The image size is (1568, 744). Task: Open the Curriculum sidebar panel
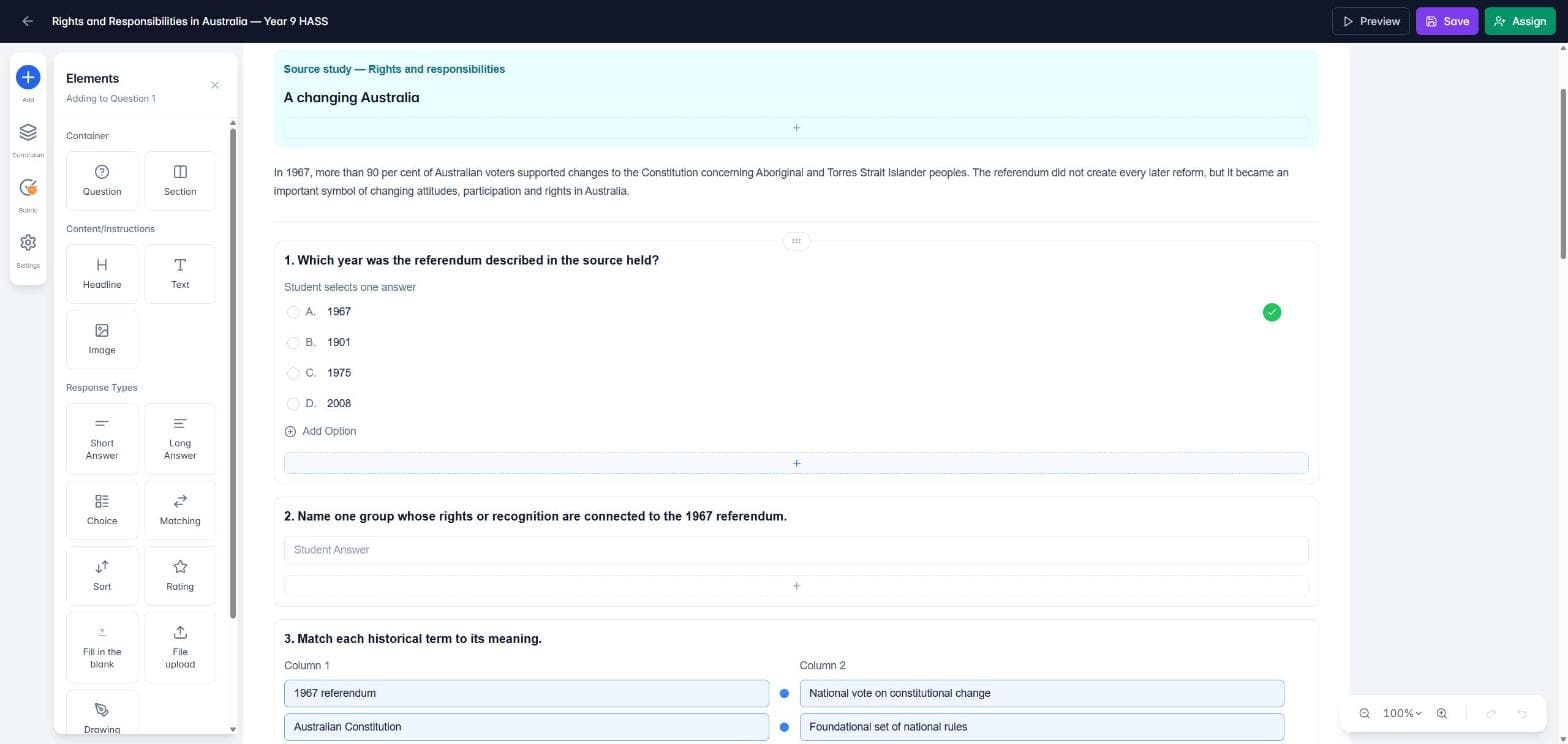pos(28,139)
